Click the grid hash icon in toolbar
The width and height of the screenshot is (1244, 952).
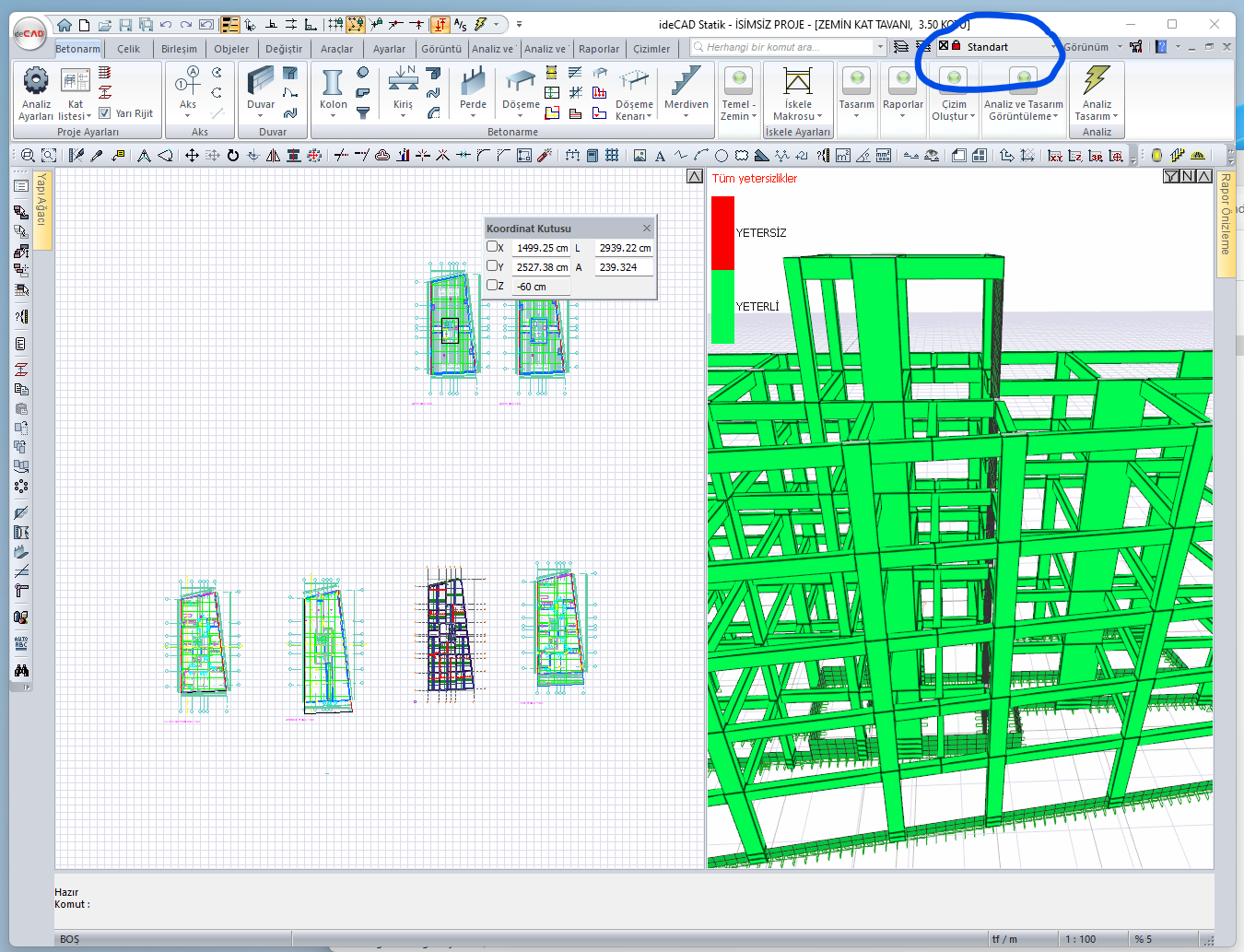[612, 156]
